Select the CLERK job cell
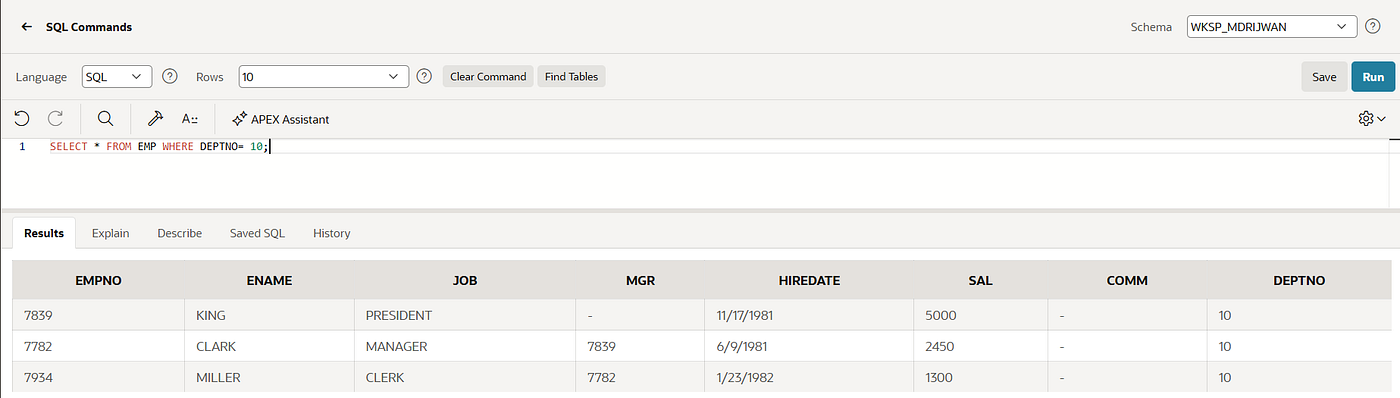 point(465,377)
